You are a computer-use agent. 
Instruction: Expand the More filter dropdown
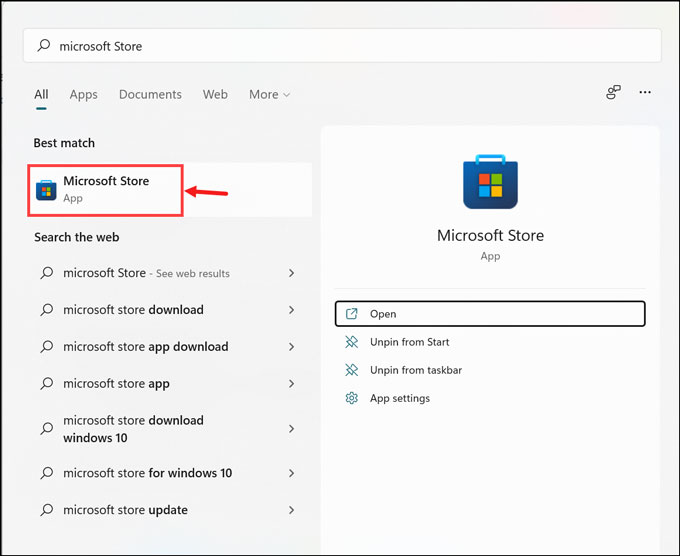[269, 94]
